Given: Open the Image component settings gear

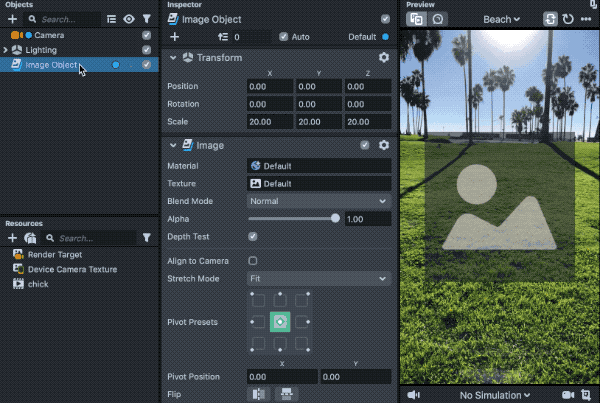Looking at the screenshot, I should click(x=383, y=145).
